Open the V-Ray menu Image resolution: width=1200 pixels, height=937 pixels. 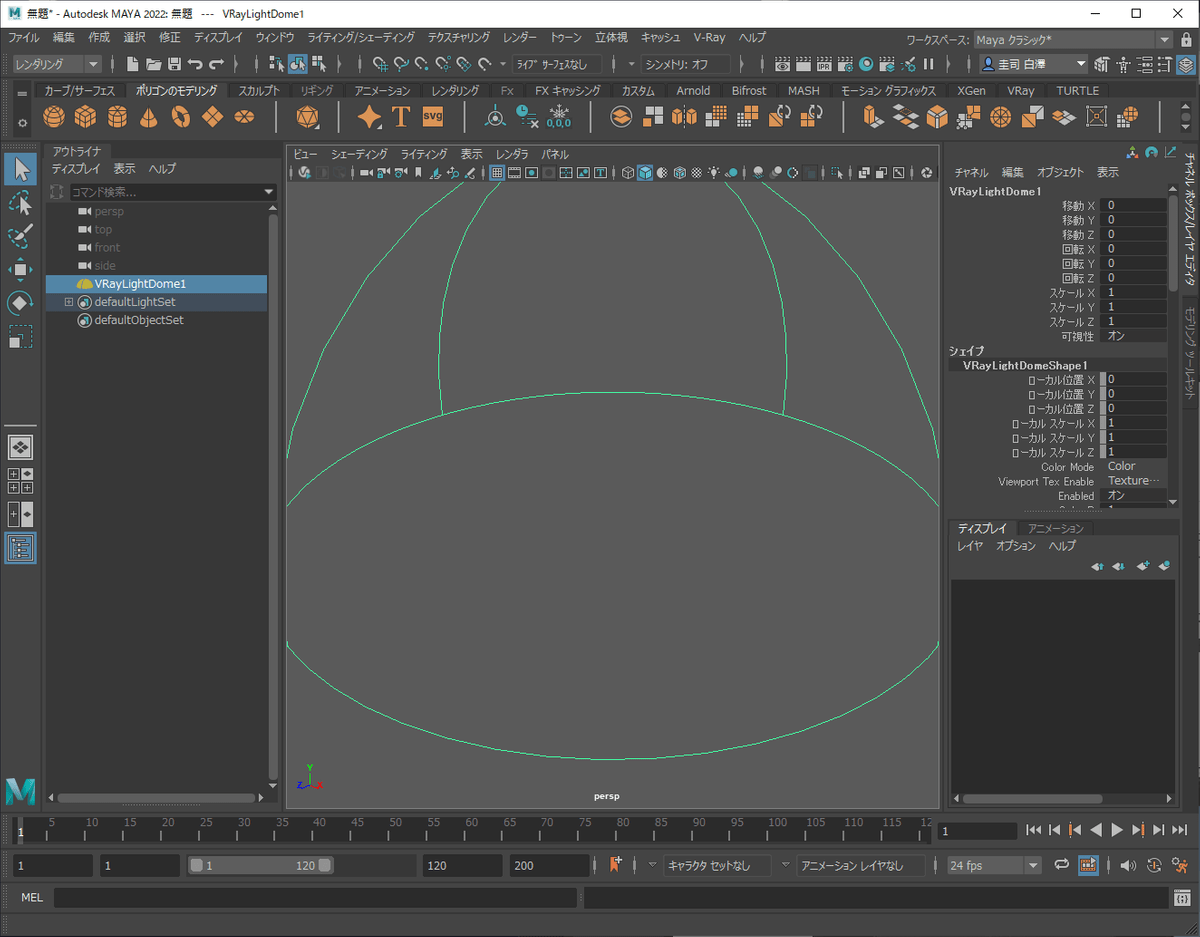click(x=709, y=37)
